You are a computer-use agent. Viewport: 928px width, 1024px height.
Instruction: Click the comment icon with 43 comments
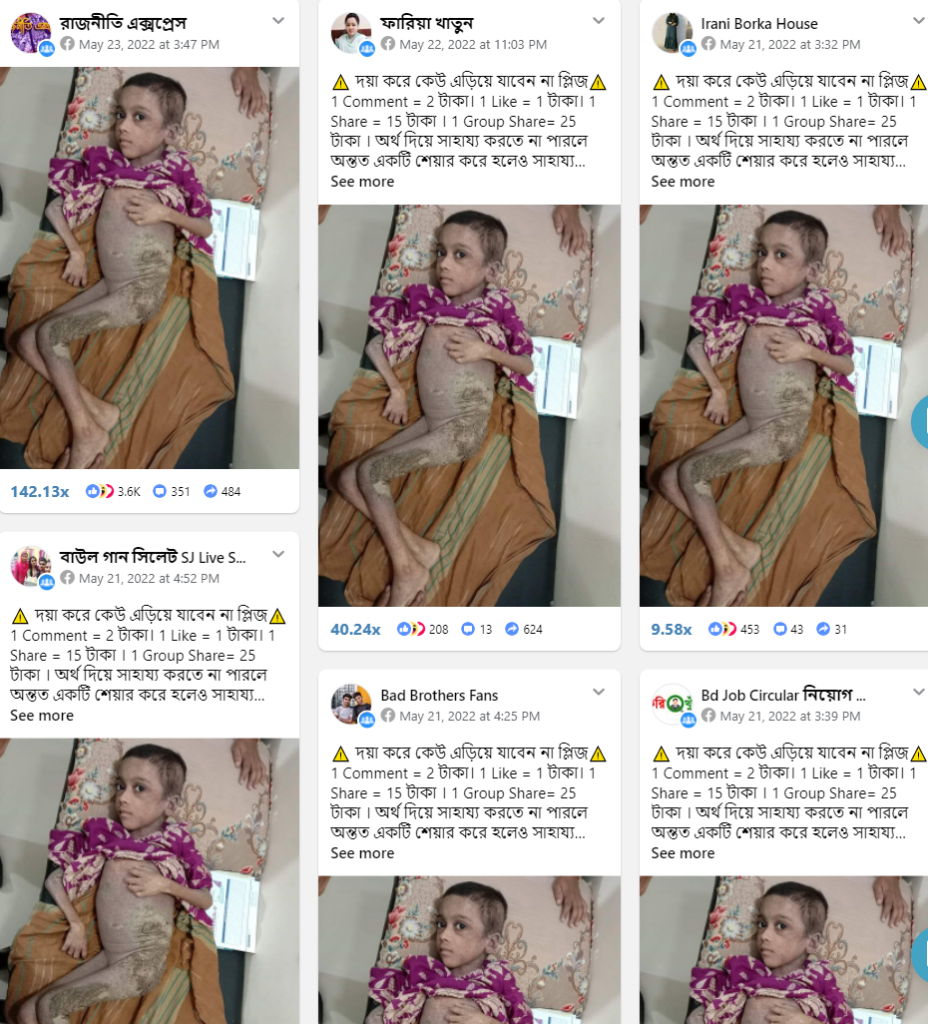click(780, 629)
